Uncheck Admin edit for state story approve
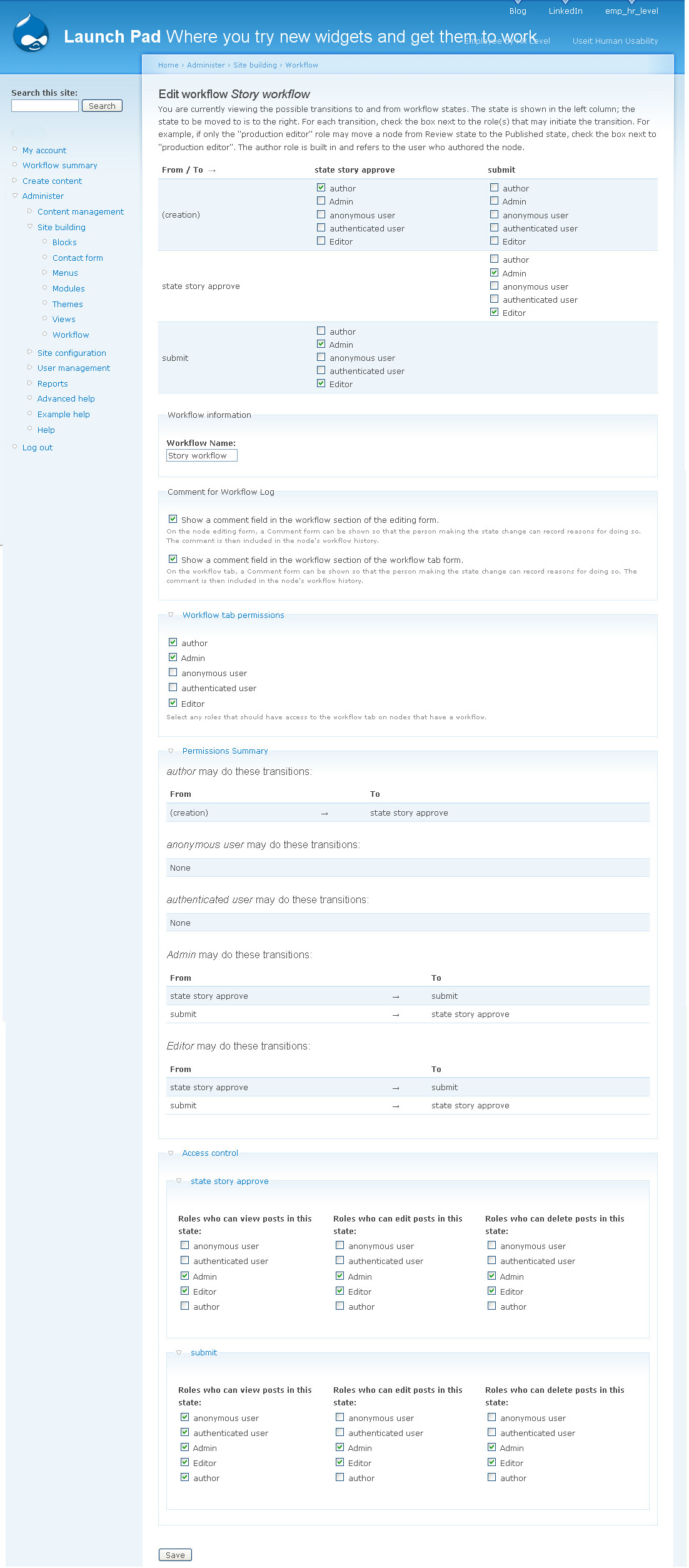This screenshot has width=689, height=1568. (x=339, y=1276)
